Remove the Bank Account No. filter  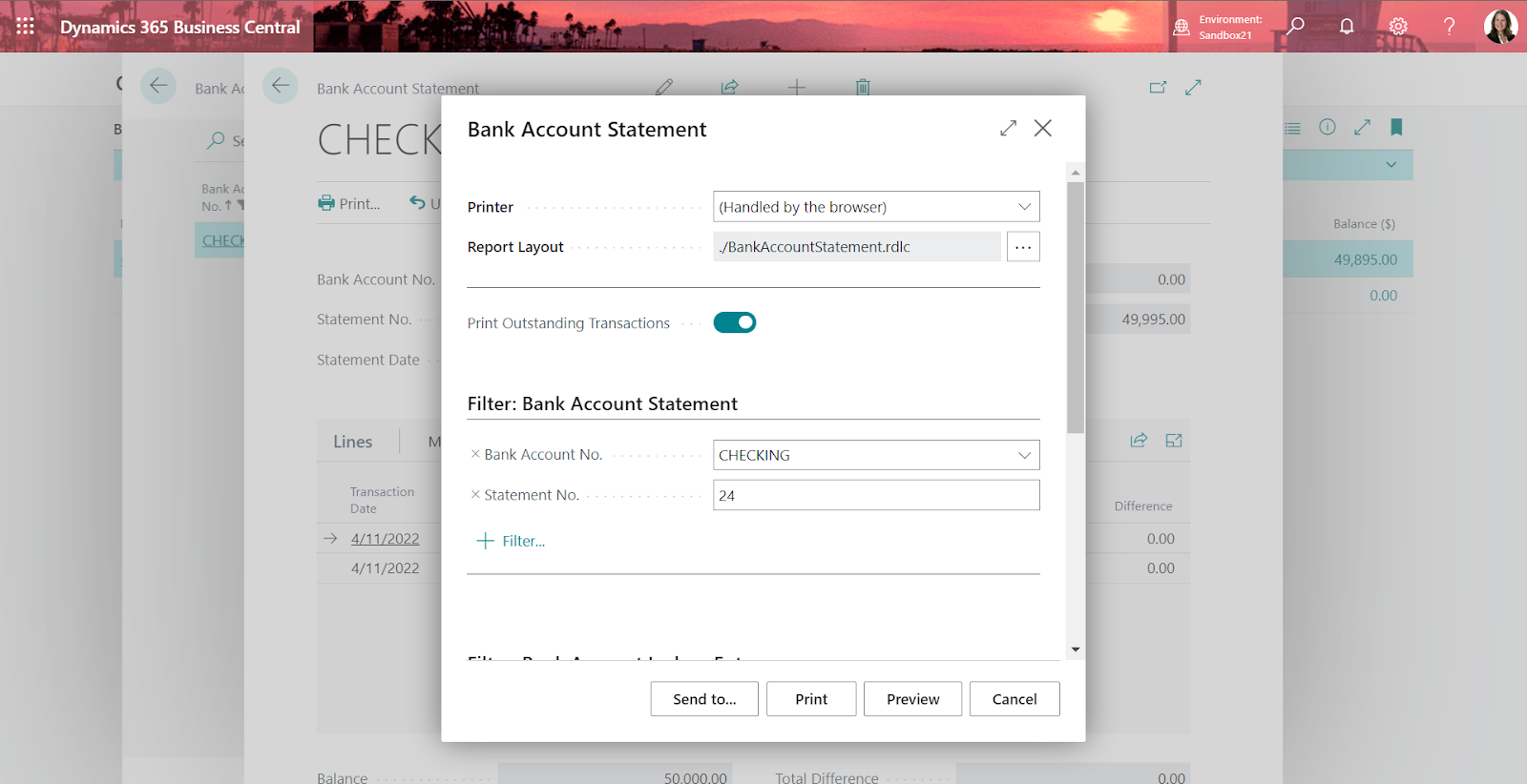pos(475,454)
